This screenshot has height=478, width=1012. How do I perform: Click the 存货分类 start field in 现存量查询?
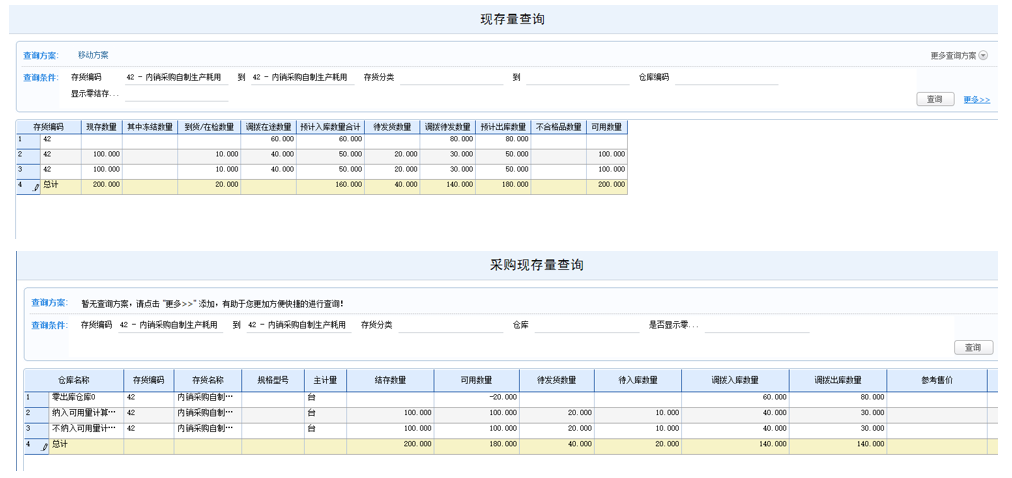[x=451, y=77]
